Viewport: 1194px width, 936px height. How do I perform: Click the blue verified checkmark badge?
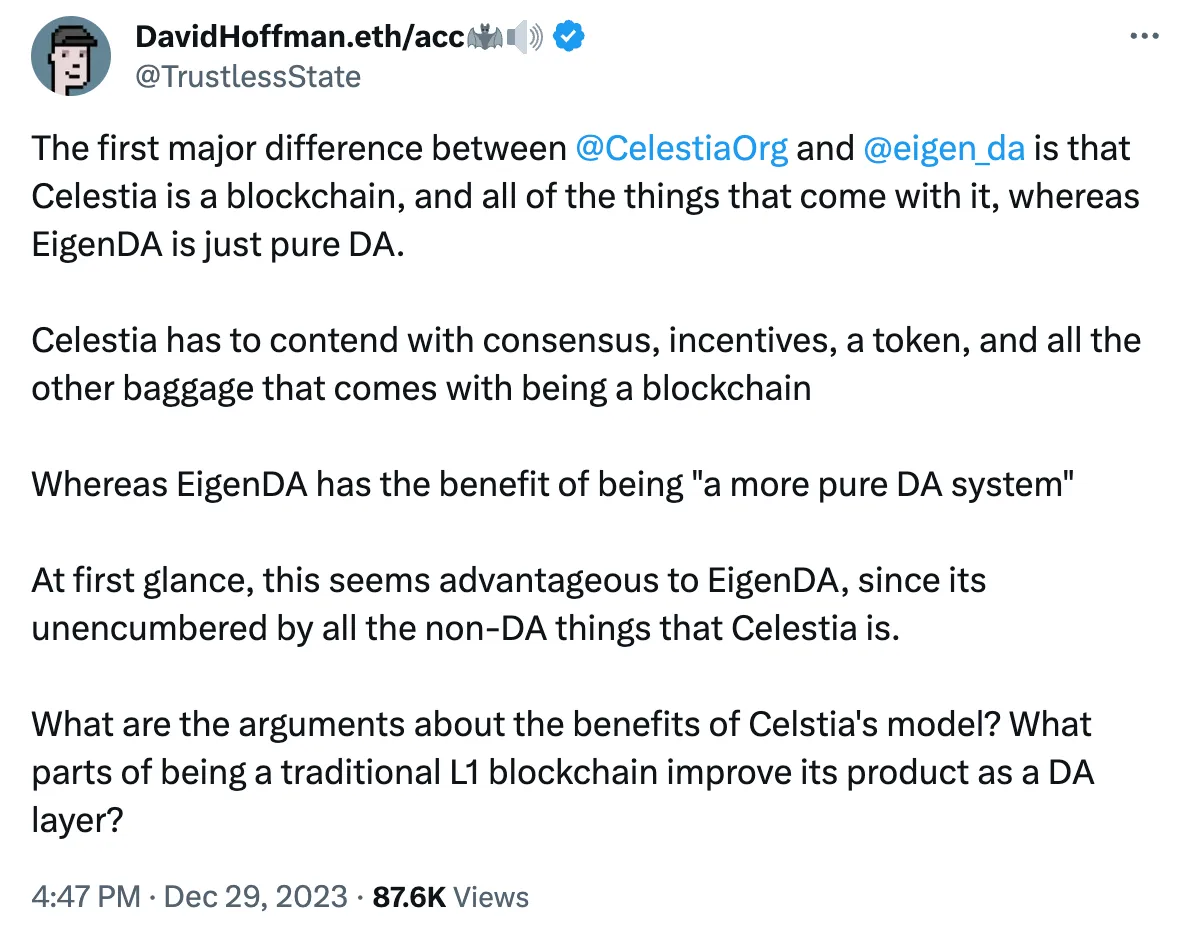click(x=568, y=37)
